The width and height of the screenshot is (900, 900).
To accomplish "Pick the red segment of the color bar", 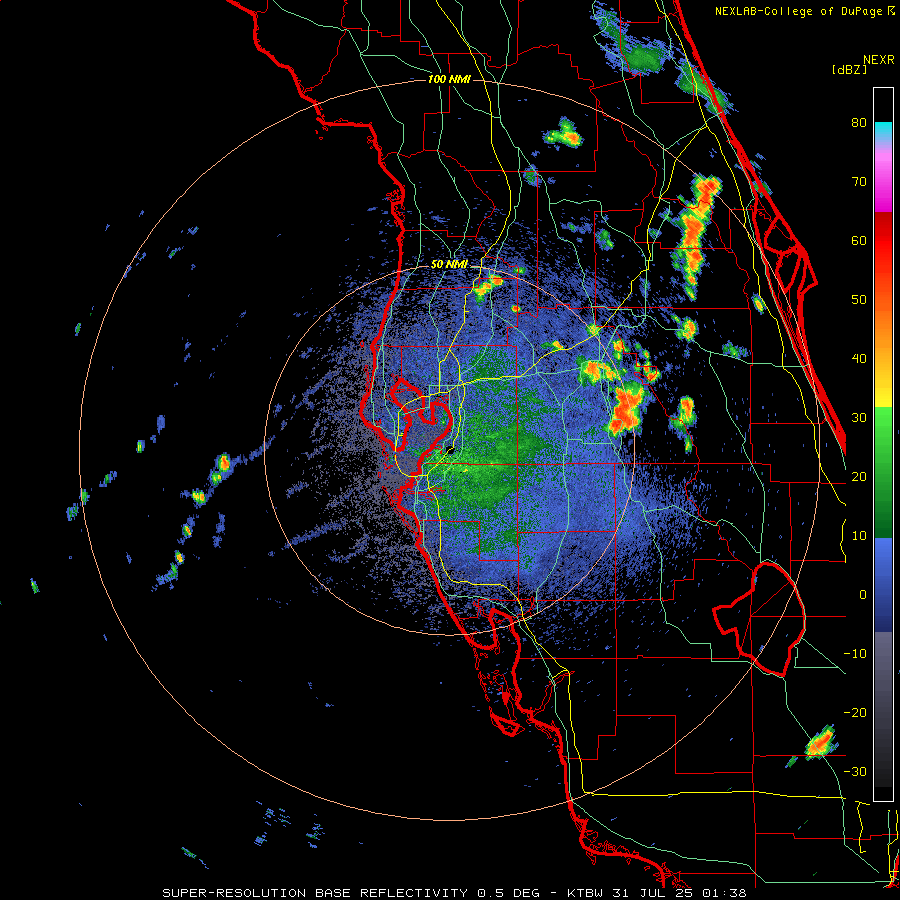I will (x=883, y=241).
